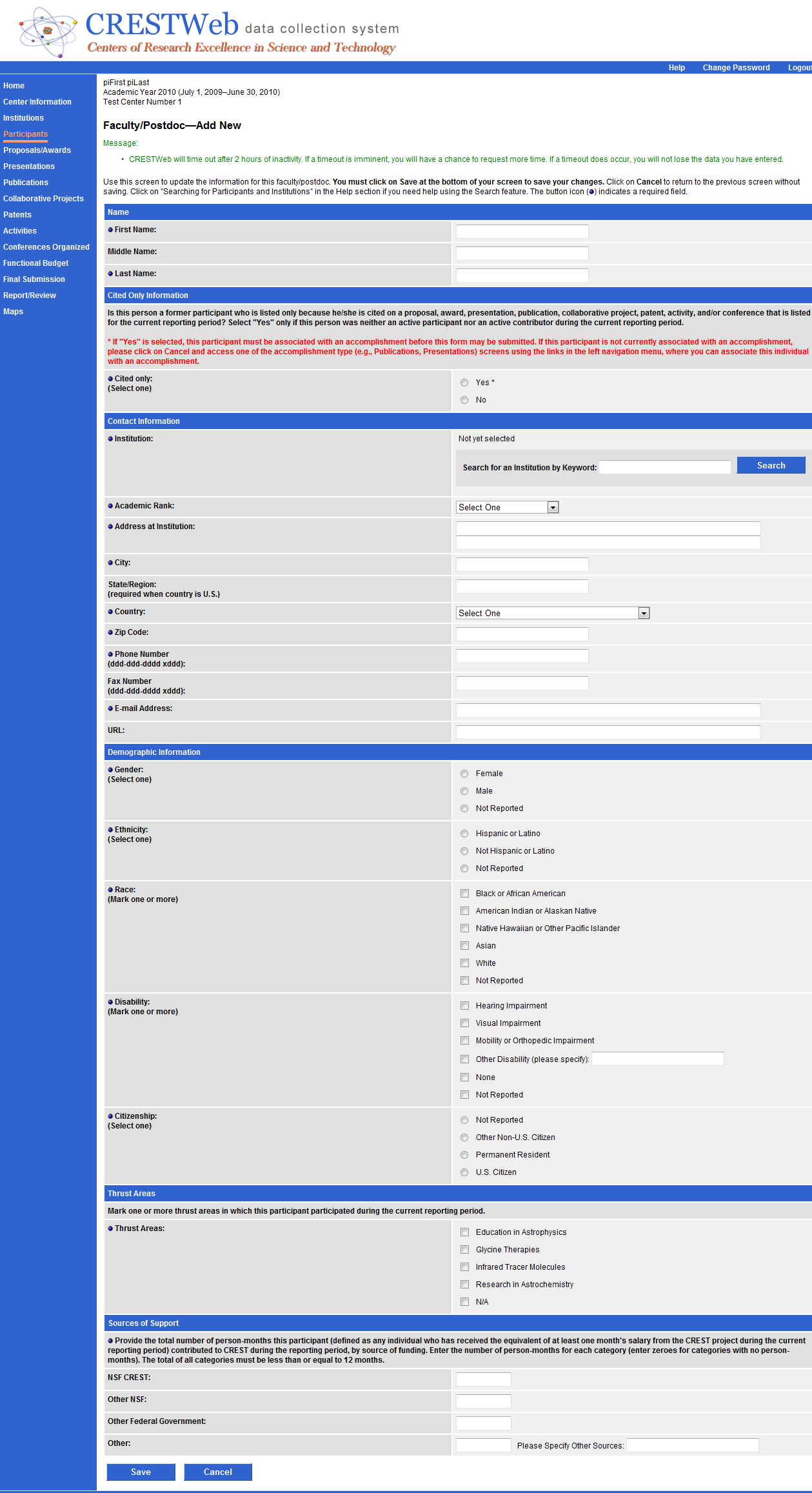The width and height of the screenshot is (812, 1493).
Task: Check the White race checkbox
Action: [x=464, y=963]
